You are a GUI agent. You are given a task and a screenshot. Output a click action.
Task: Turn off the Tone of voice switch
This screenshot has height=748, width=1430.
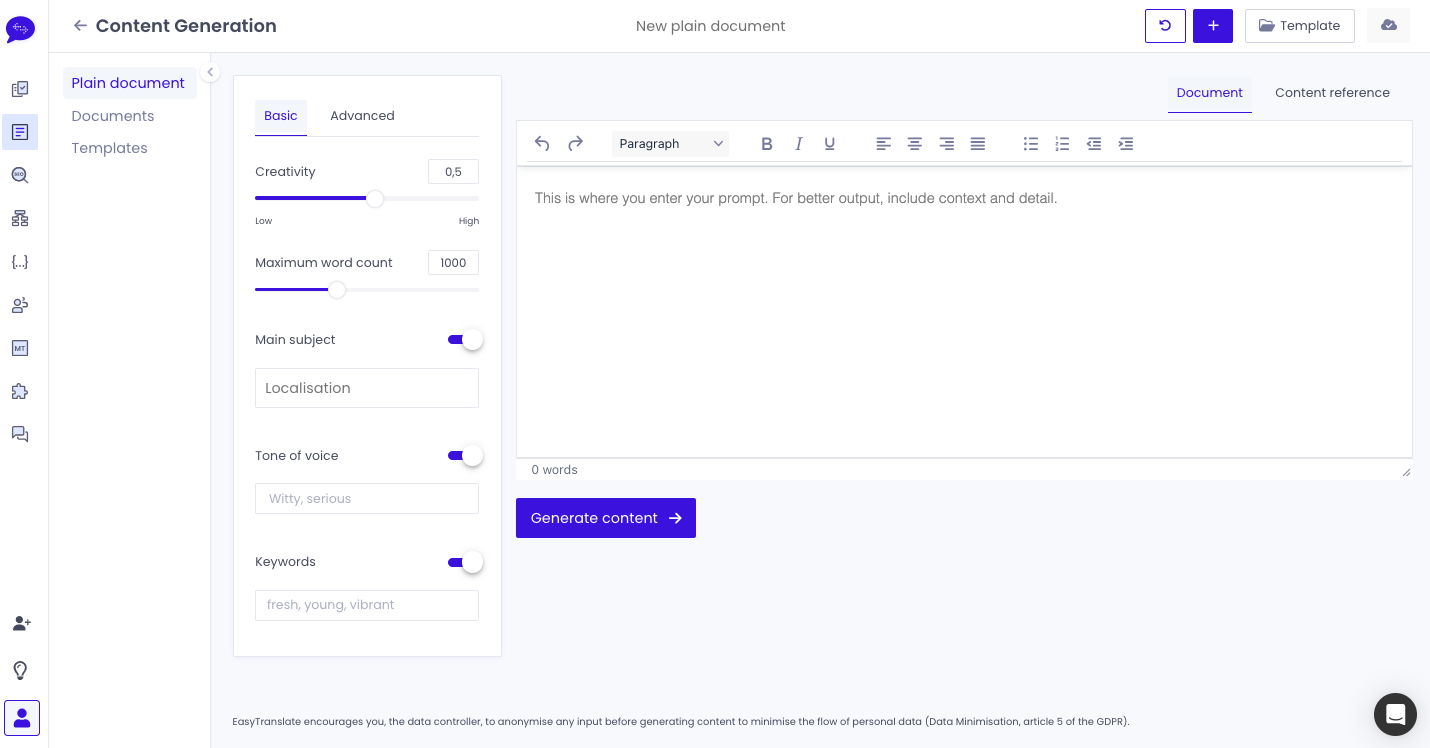coord(465,456)
